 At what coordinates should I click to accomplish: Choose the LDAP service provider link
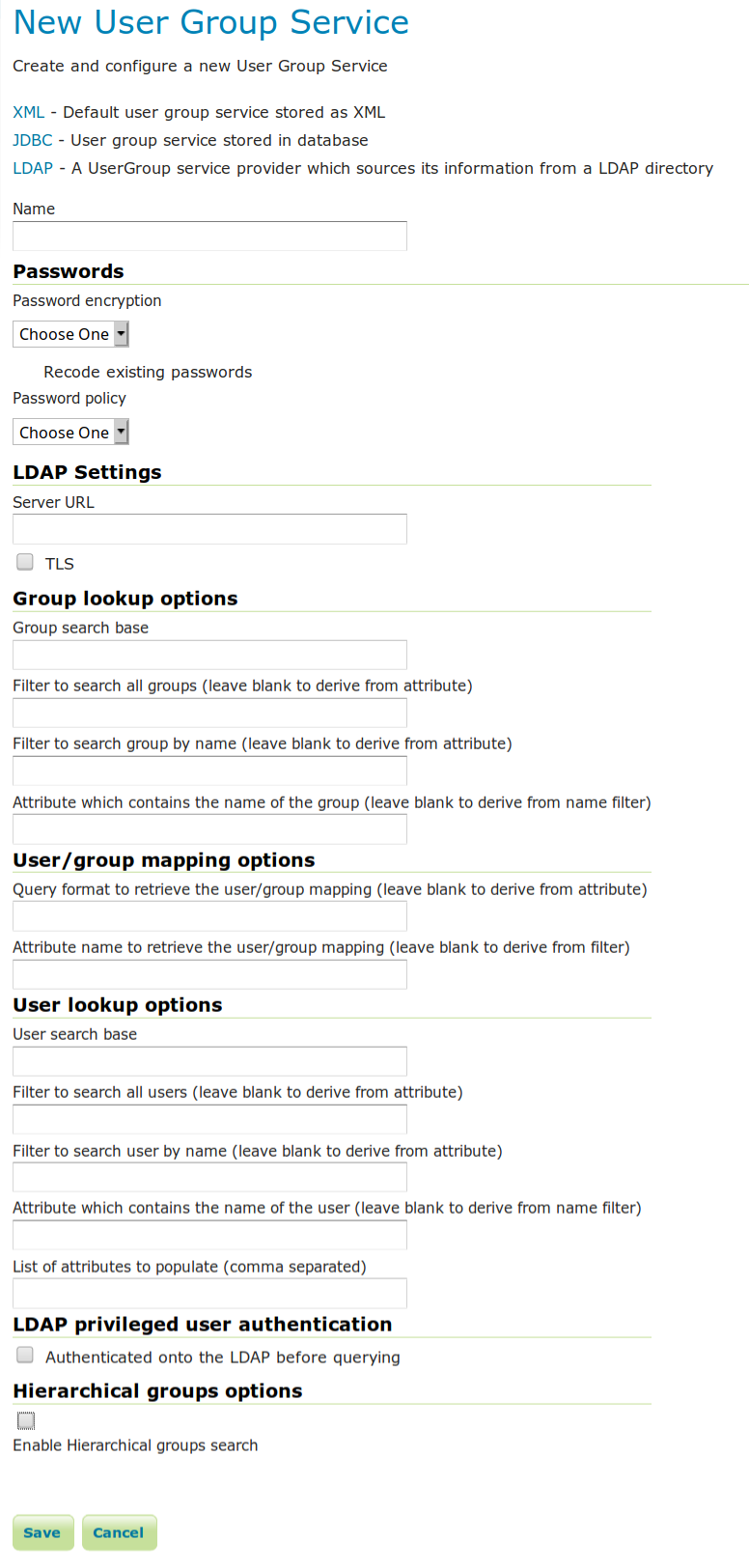click(x=32, y=168)
